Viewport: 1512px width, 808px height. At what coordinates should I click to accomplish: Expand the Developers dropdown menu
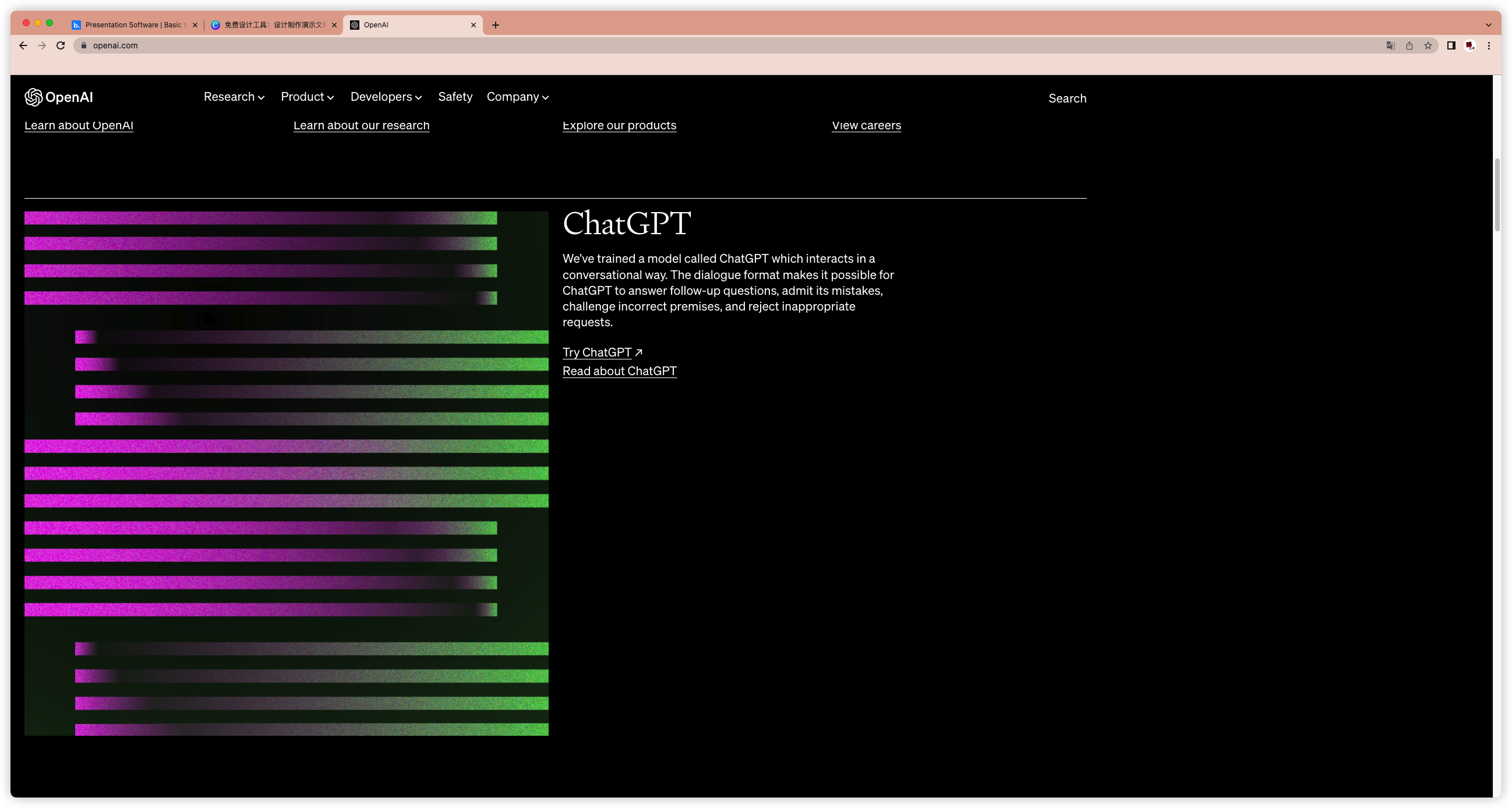tap(386, 97)
